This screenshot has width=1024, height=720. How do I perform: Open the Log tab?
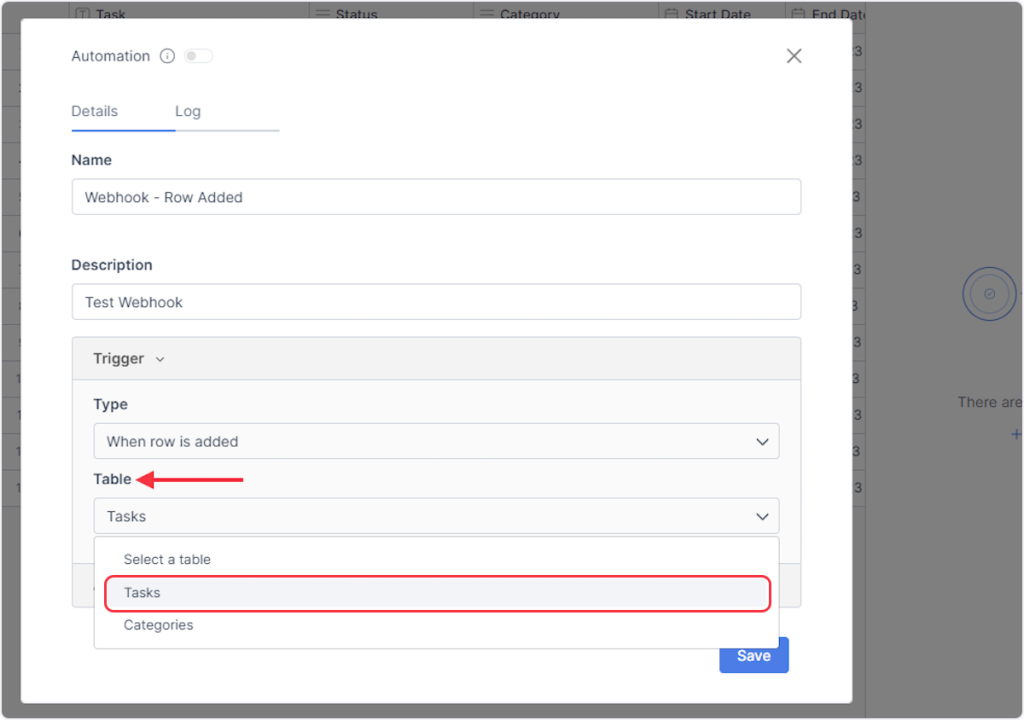188,111
